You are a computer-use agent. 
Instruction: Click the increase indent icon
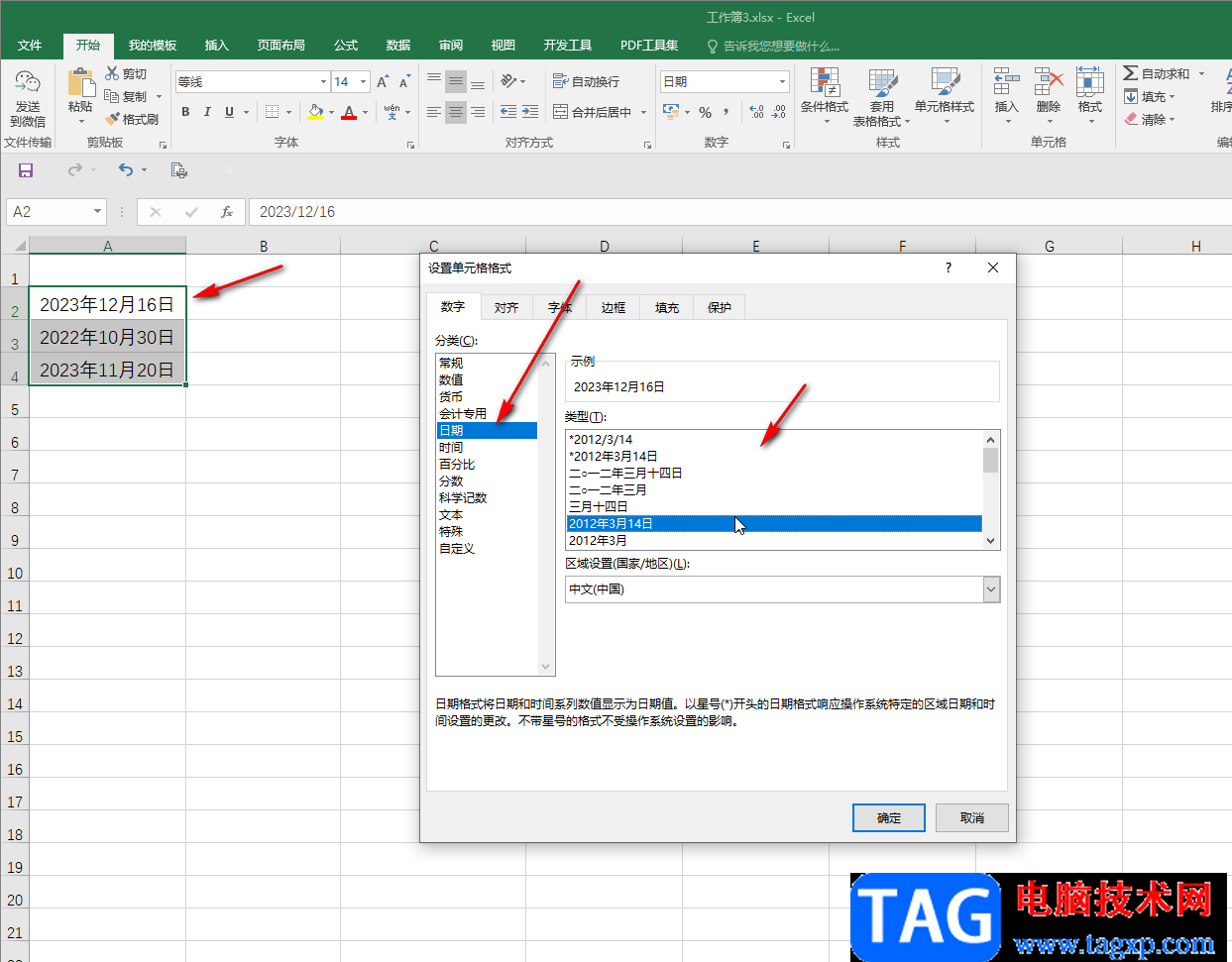(x=530, y=112)
